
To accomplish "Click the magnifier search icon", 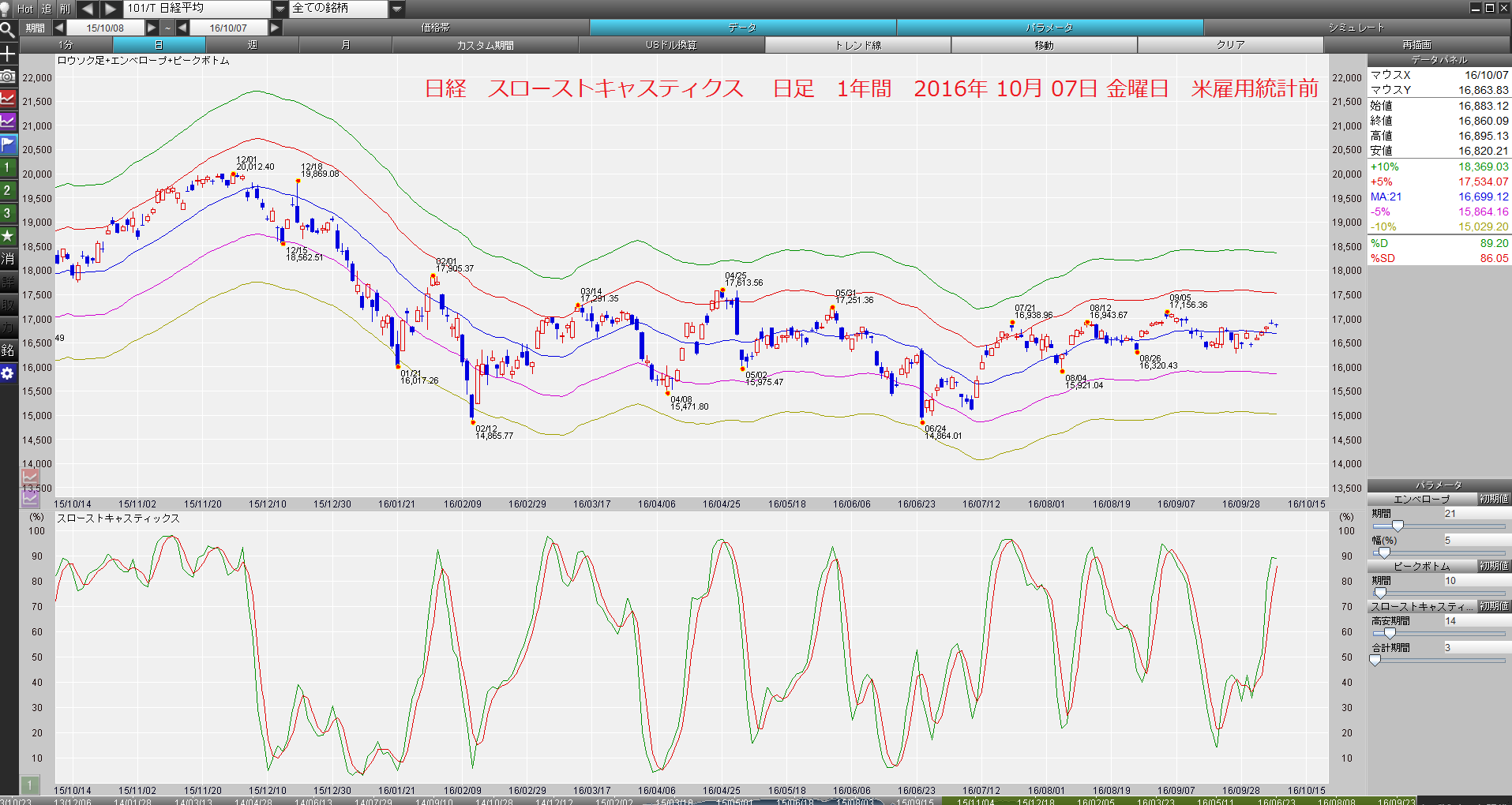I will coord(8,31).
